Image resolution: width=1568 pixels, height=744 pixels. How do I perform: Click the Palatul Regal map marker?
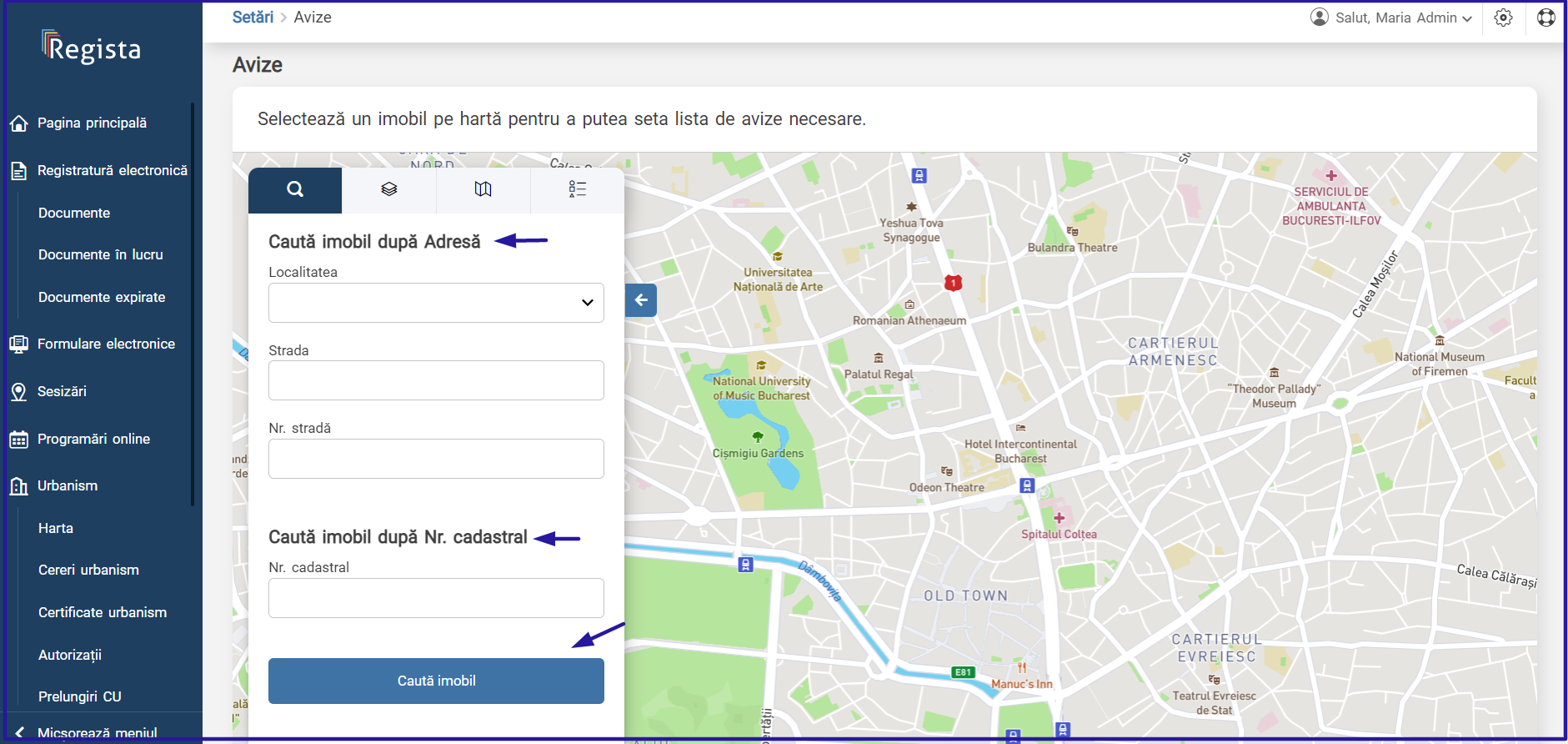click(879, 358)
